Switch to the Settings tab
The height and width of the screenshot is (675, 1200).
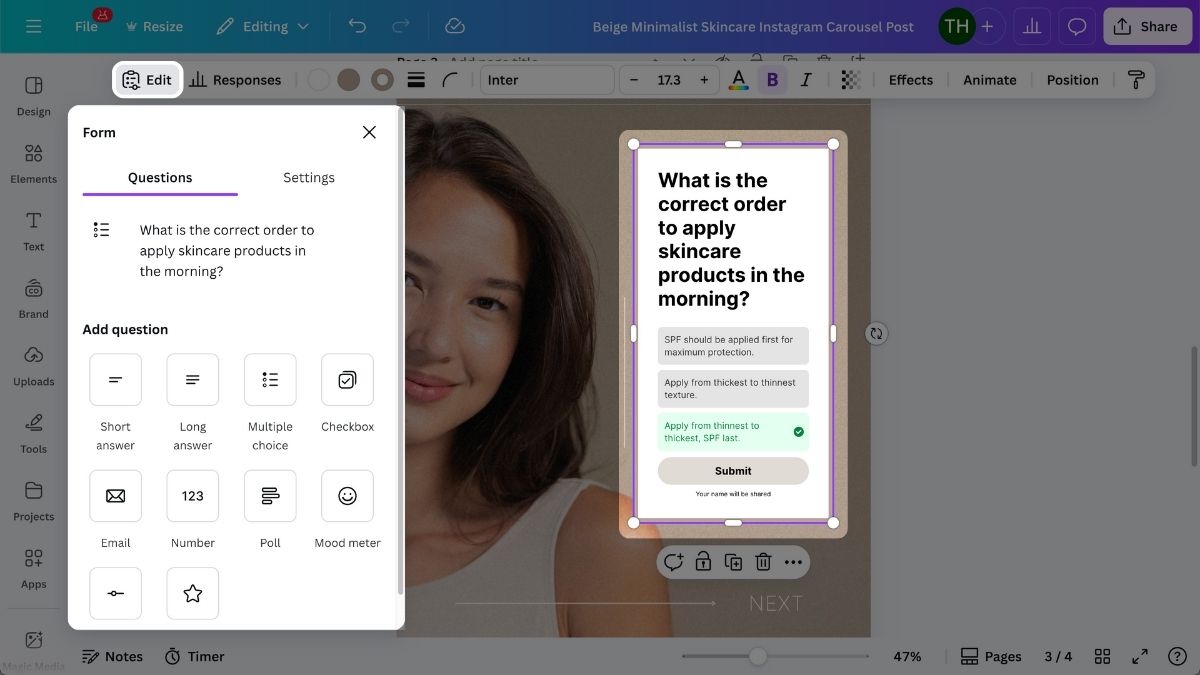[309, 178]
